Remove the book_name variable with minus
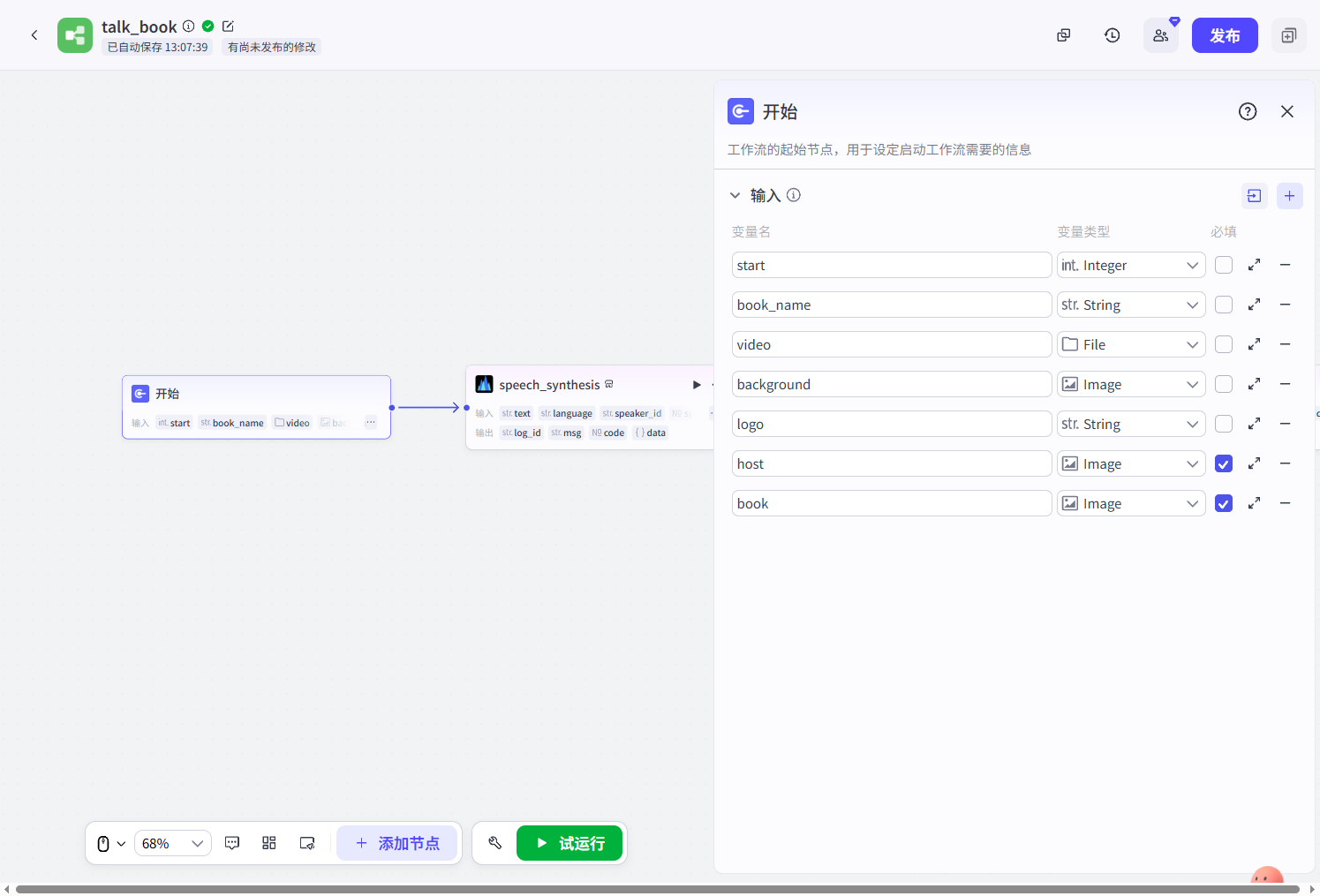 coord(1286,305)
